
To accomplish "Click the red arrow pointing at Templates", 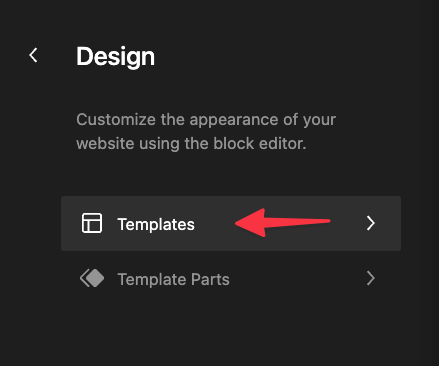I will click(x=283, y=223).
